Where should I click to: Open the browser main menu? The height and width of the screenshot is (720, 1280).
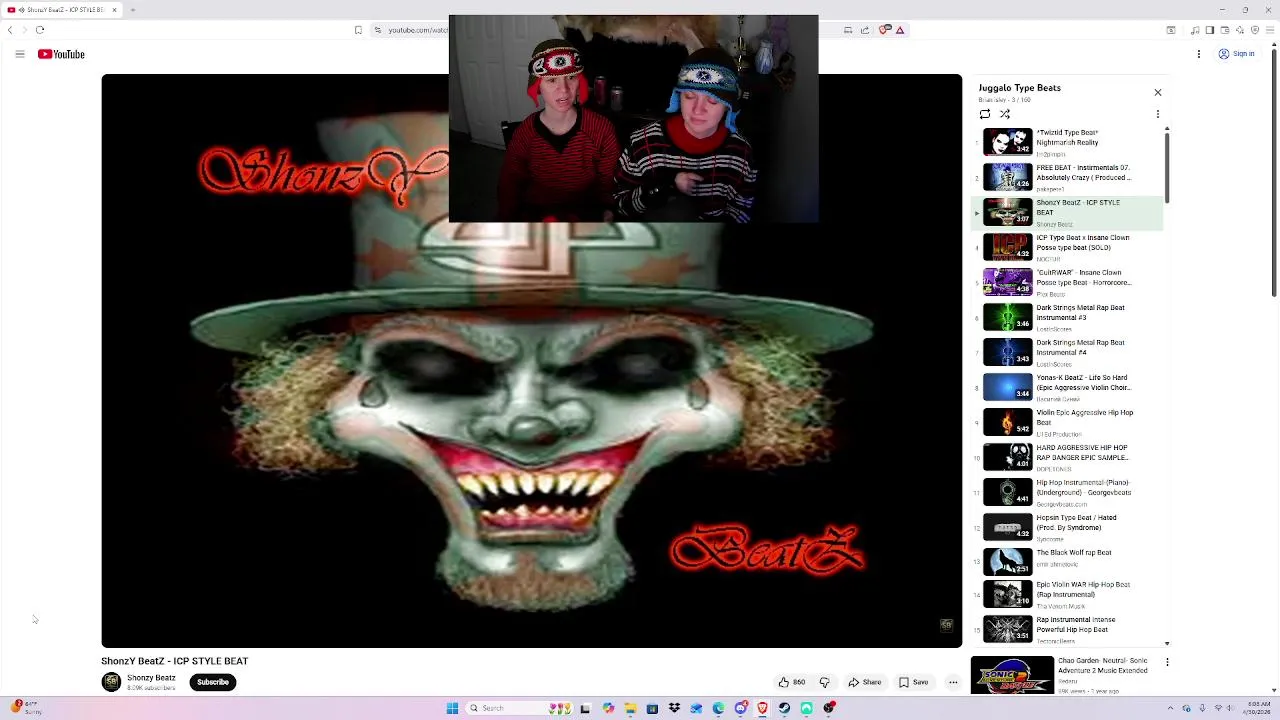[1270, 30]
